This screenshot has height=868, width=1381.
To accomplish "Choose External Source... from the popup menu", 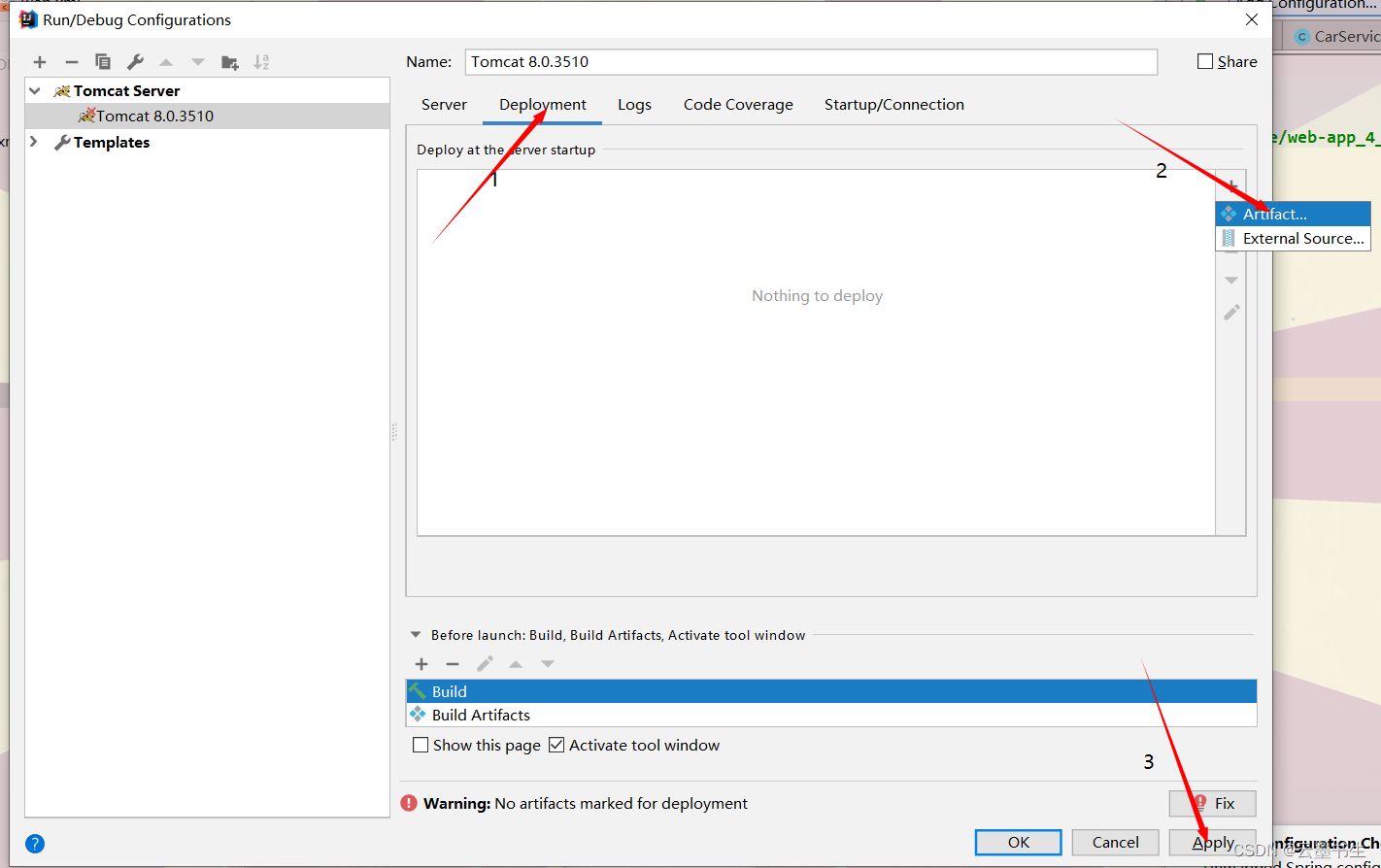I will (x=1293, y=238).
